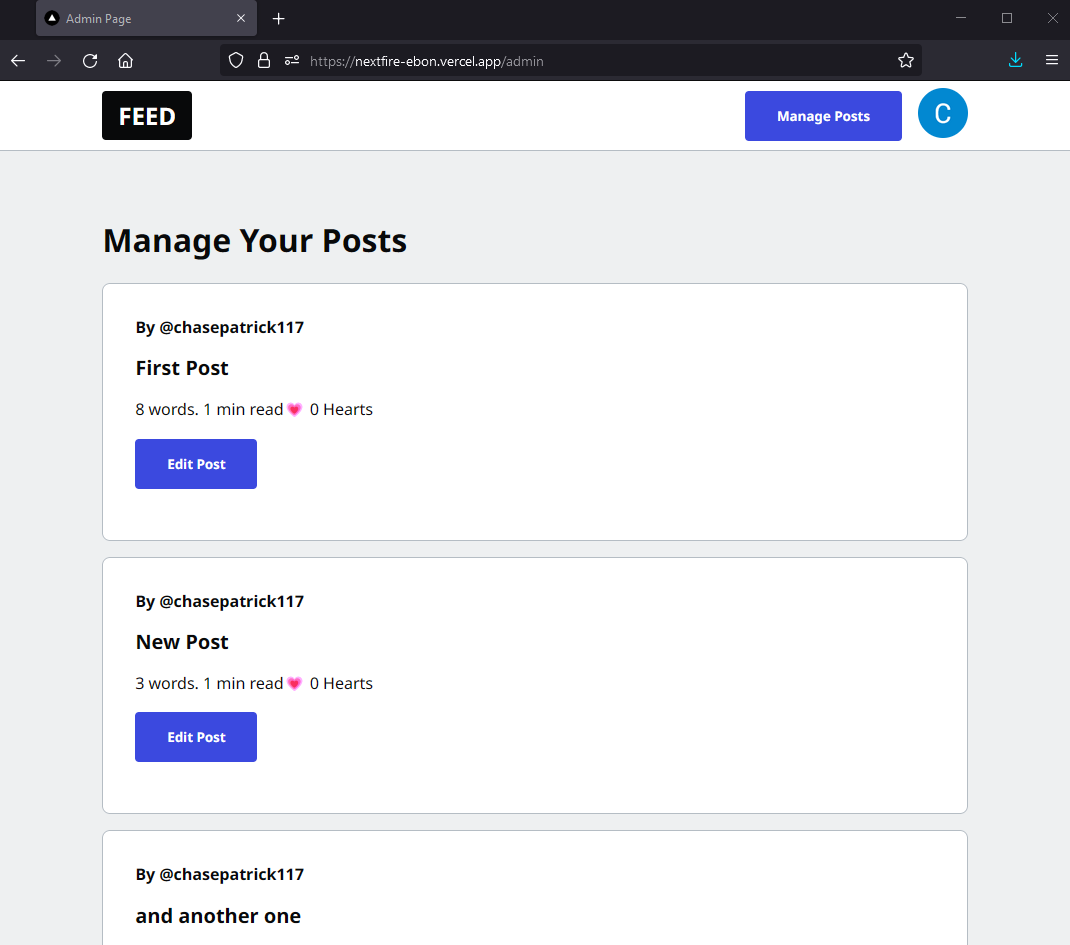Edit the New Post entry
Screen dimensions: 1070x945
point(196,737)
